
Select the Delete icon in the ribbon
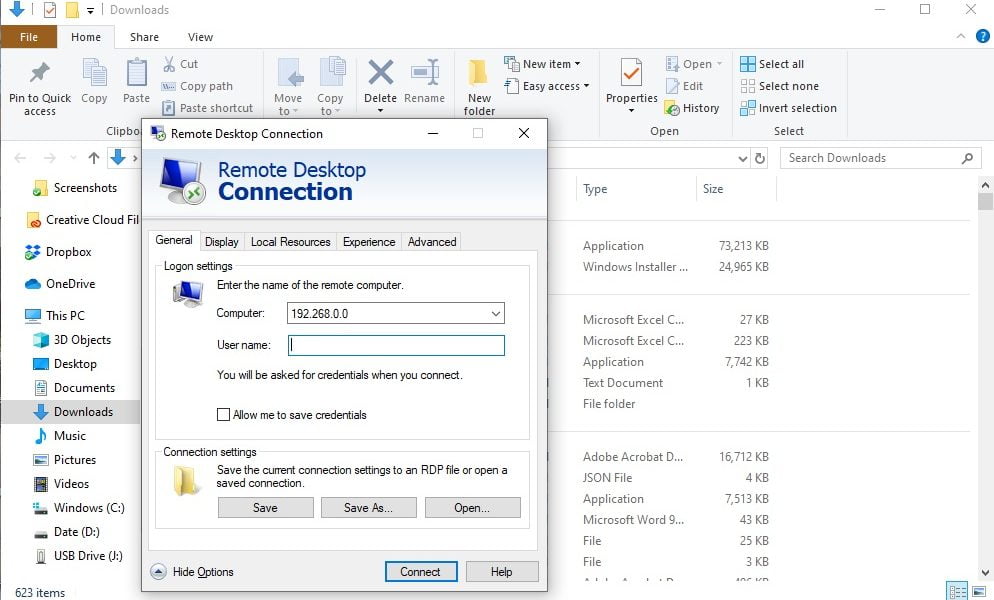tap(380, 83)
